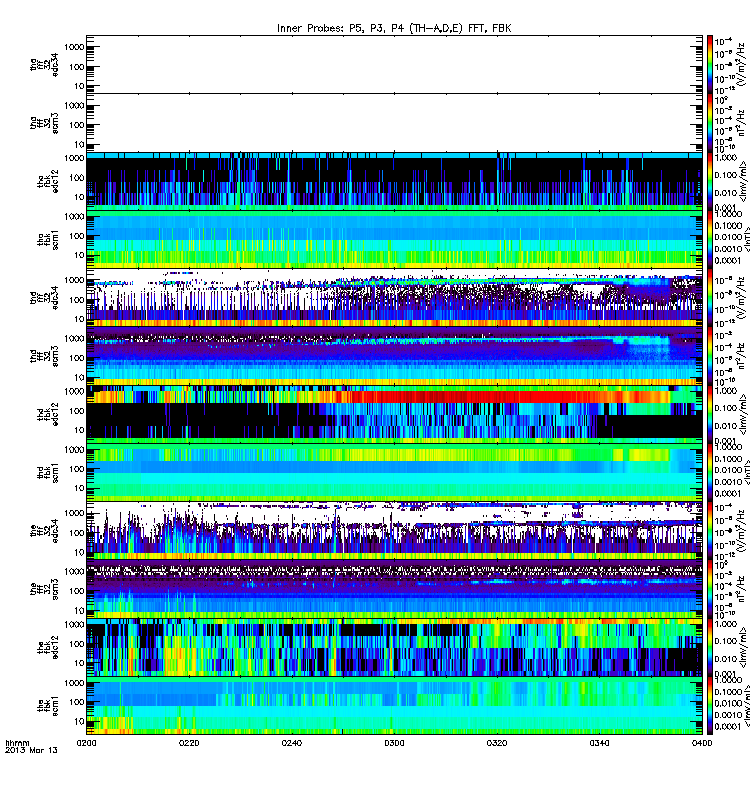
Task: Click the color bar beside the fbk scm1 panel
Action: click(x=710, y=706)
